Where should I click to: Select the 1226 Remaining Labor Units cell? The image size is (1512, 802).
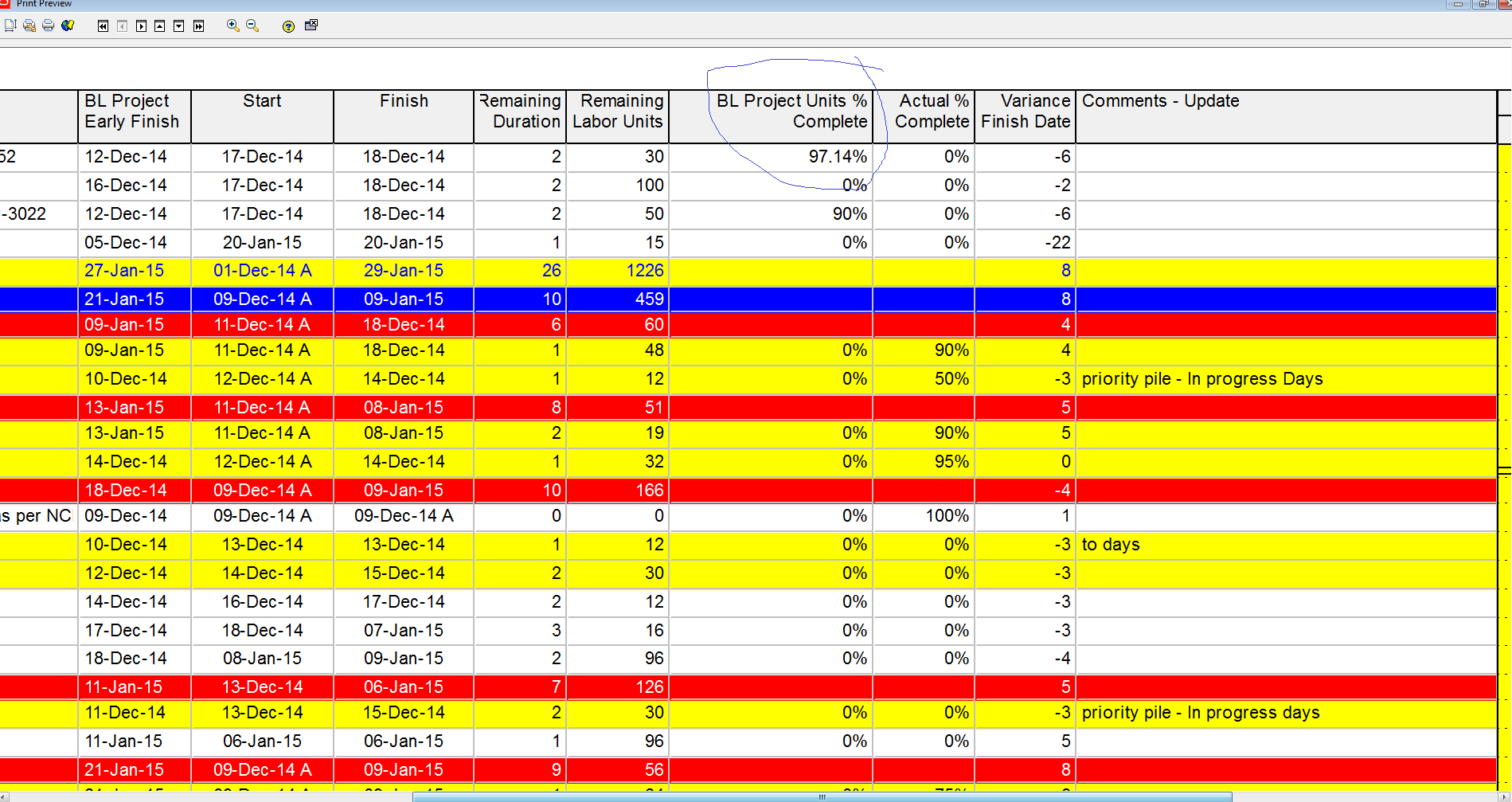[617, 271]
